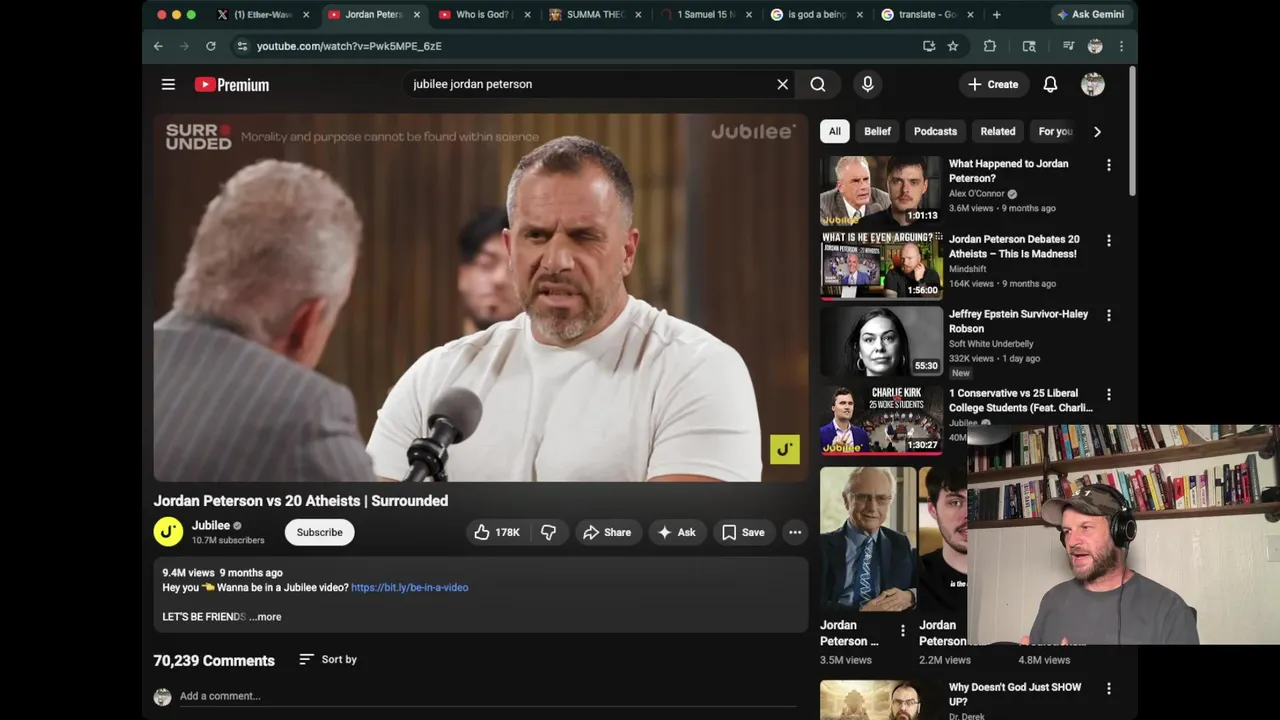
Task: Open new browser tab with plus
Action: [x=996, y=15]
